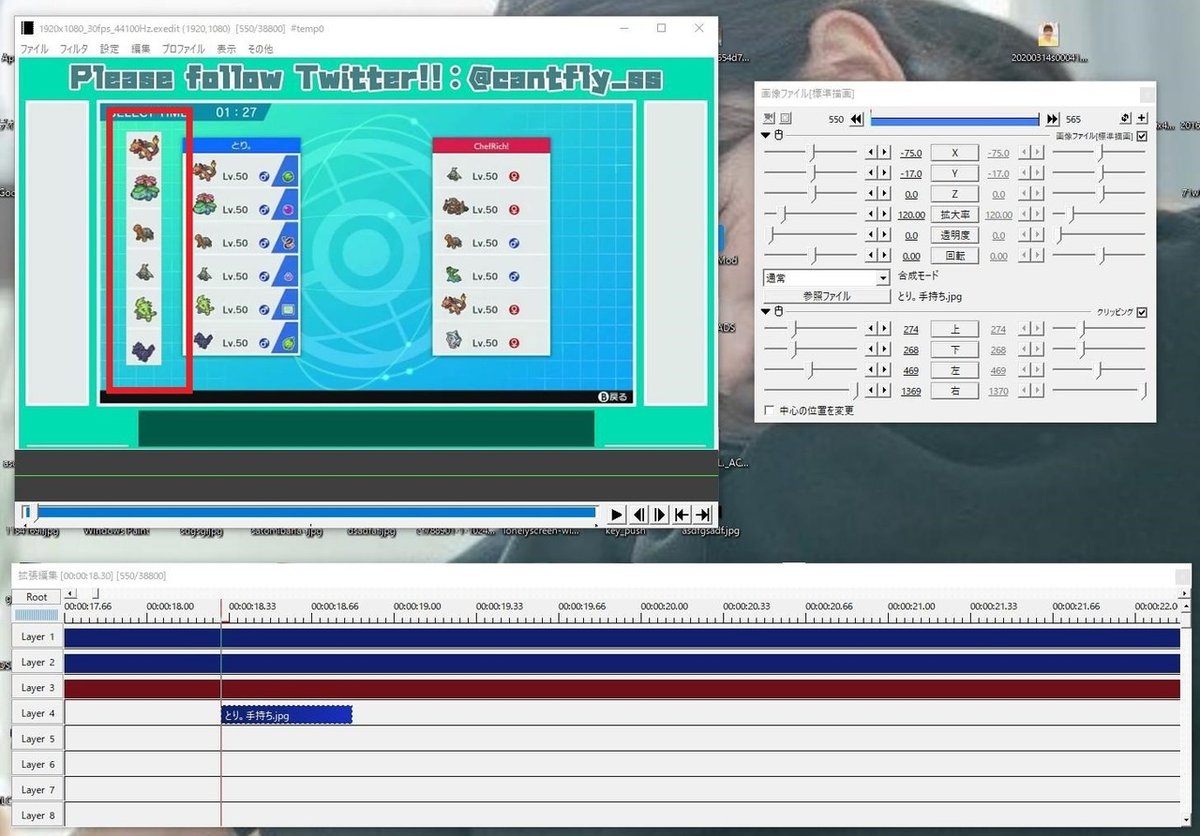
Task: Toggle visibility of Layer 4
Action: (38, 713)
